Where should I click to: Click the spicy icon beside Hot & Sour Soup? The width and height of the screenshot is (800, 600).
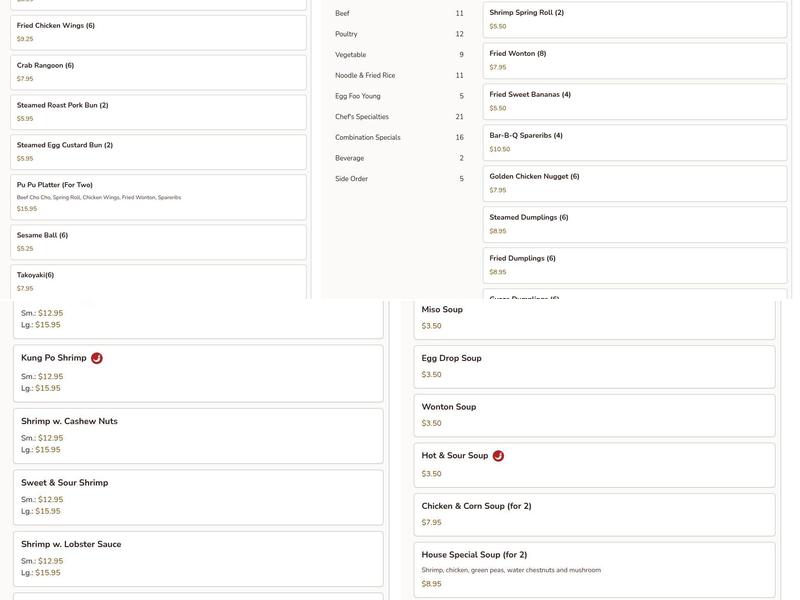point(498,456)
